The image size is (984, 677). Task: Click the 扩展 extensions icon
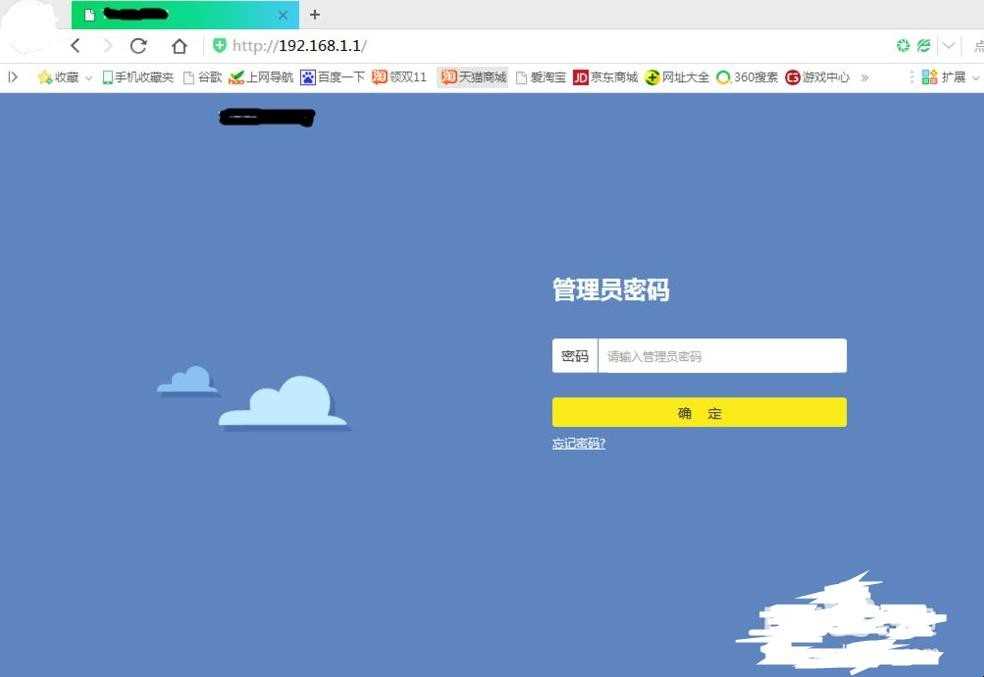click(943, 77)
